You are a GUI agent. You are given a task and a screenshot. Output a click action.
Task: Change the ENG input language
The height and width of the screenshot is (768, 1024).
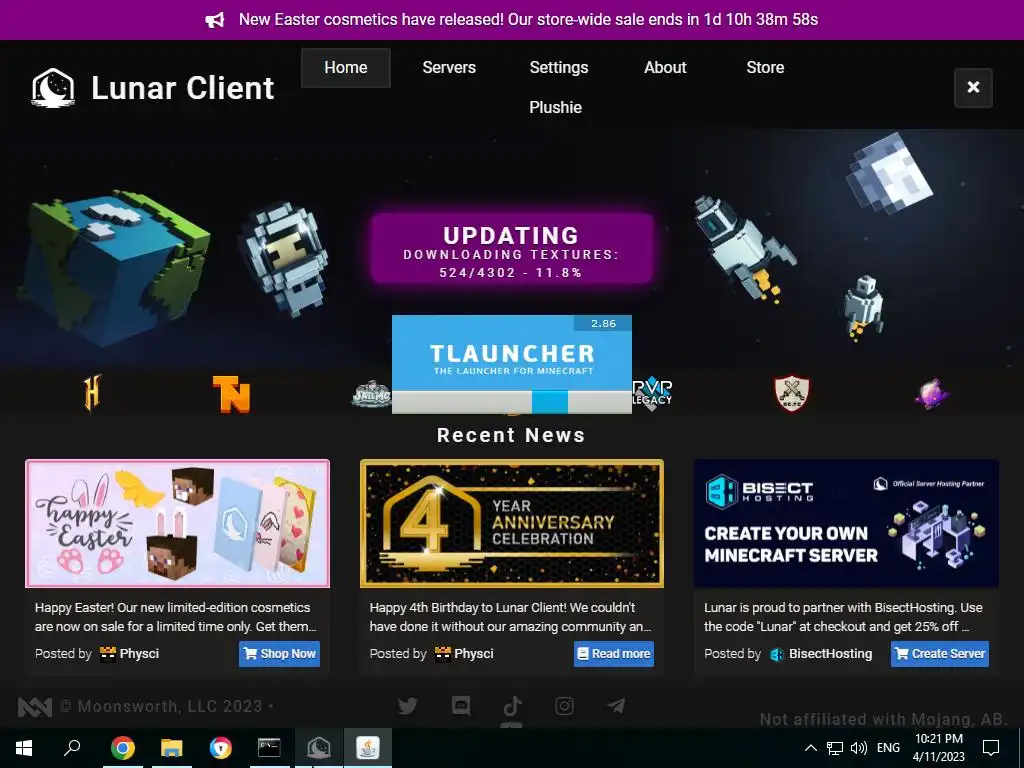click(888, 748)
